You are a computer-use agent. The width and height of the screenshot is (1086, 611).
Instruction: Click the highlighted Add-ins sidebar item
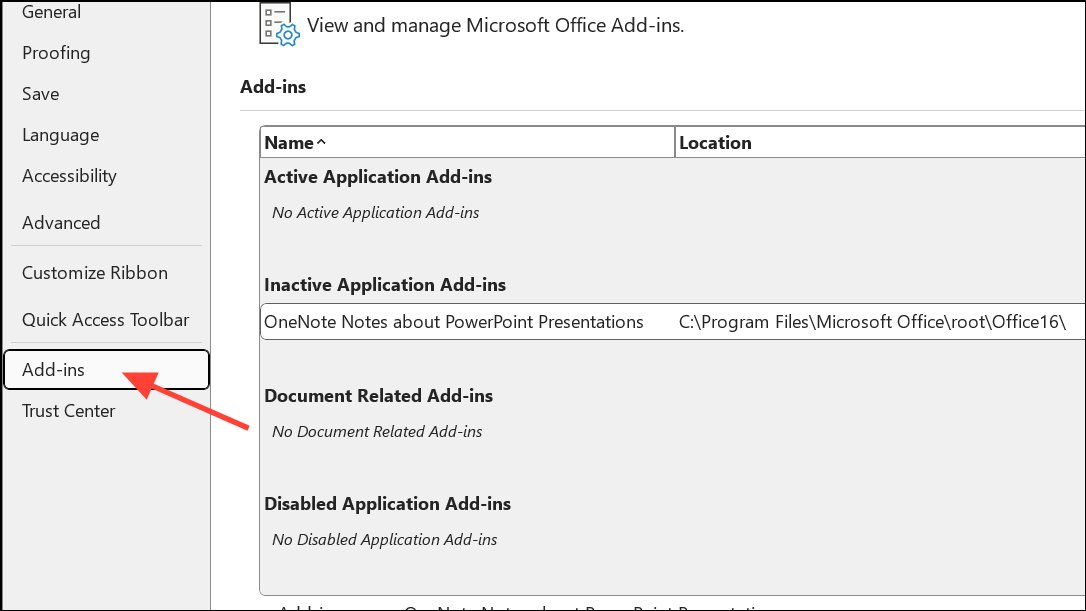(54, 370)
